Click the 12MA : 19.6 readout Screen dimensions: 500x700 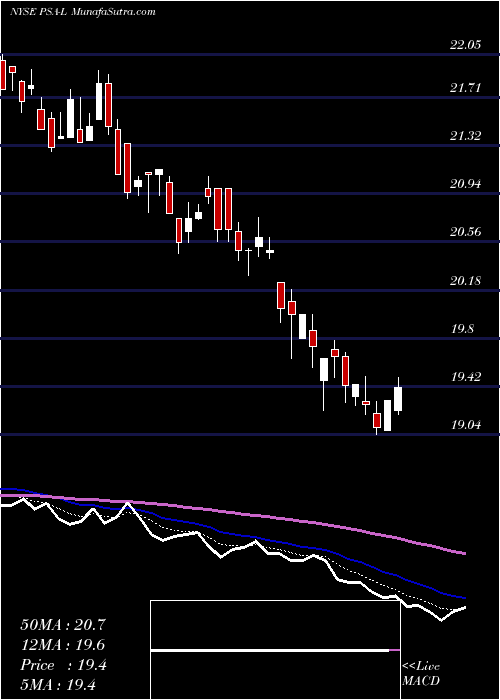point(63,645)
